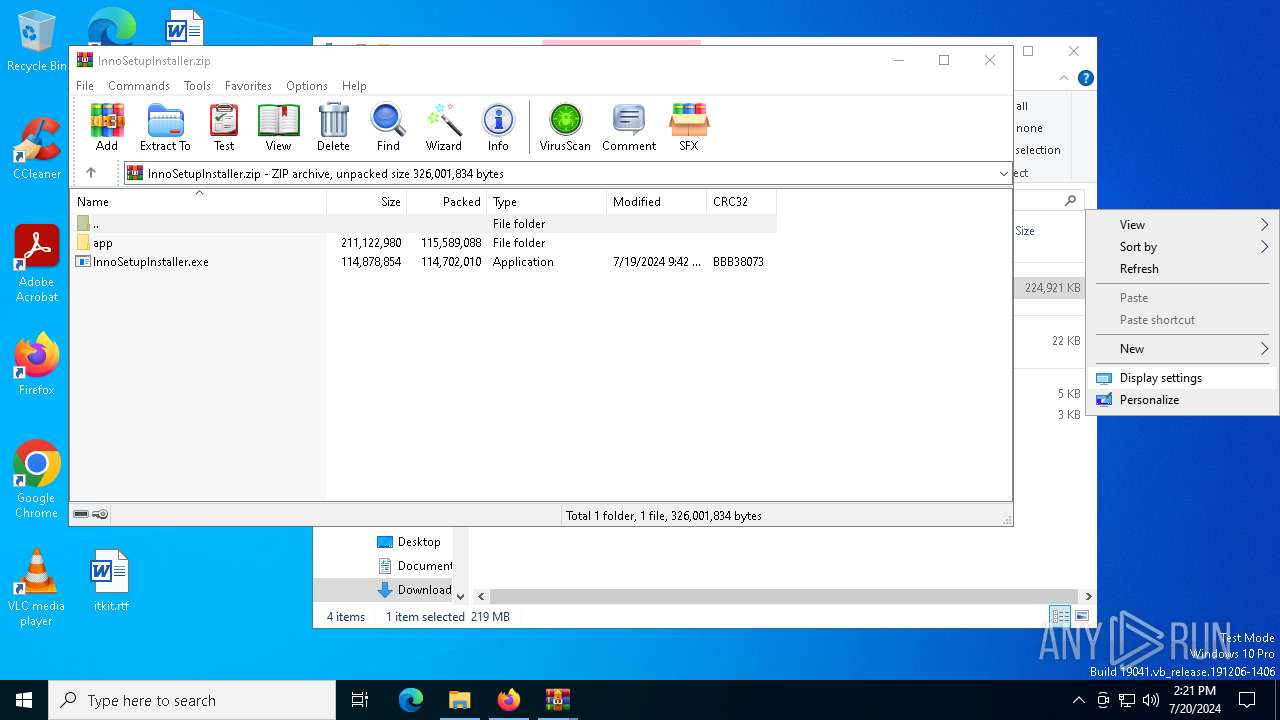Viewport: 1280px width, 720px height.
Task: Expand the archive path dropdown
Action: click(x=1004, y=174)
